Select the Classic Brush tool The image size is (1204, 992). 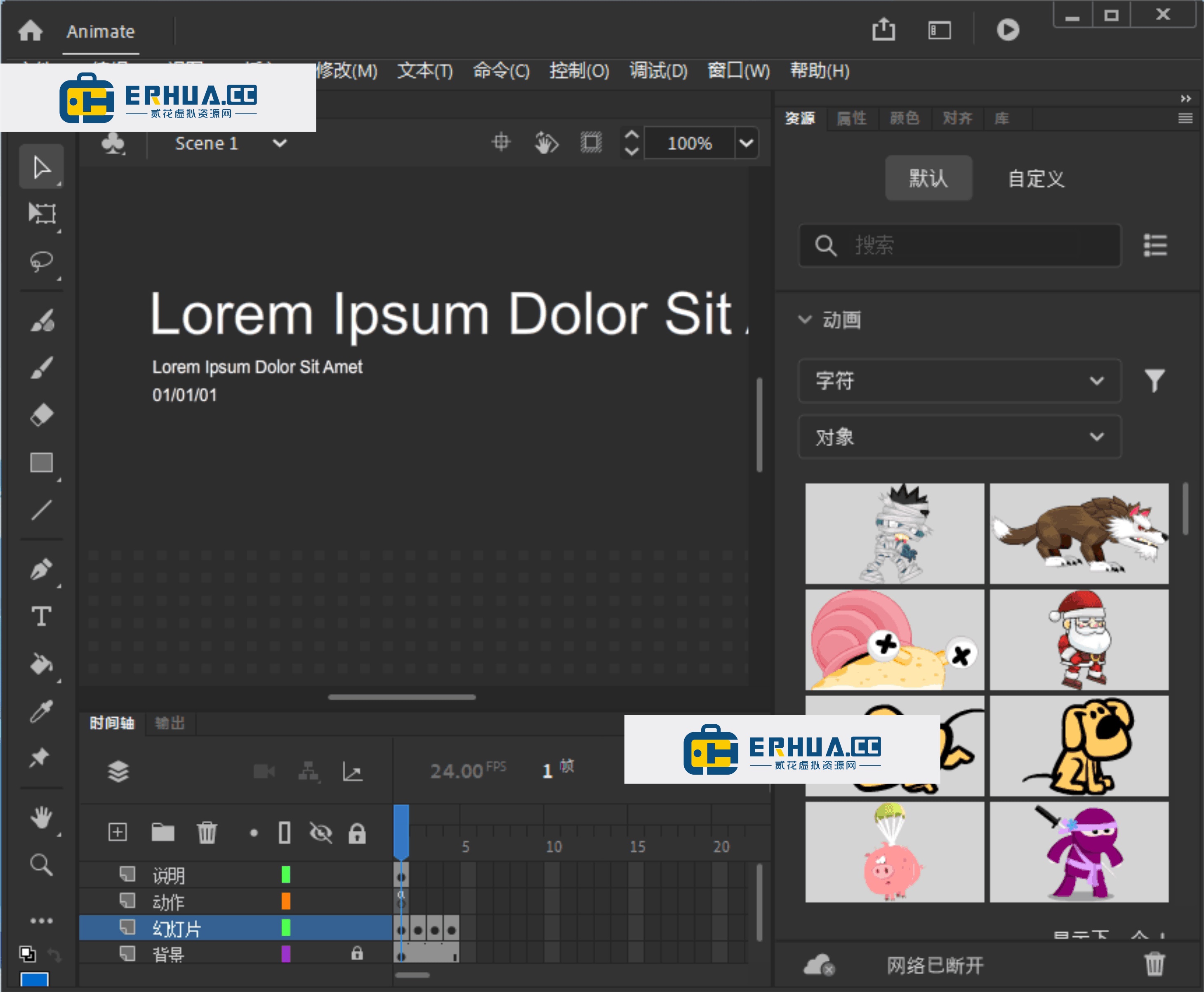(42, 368)
